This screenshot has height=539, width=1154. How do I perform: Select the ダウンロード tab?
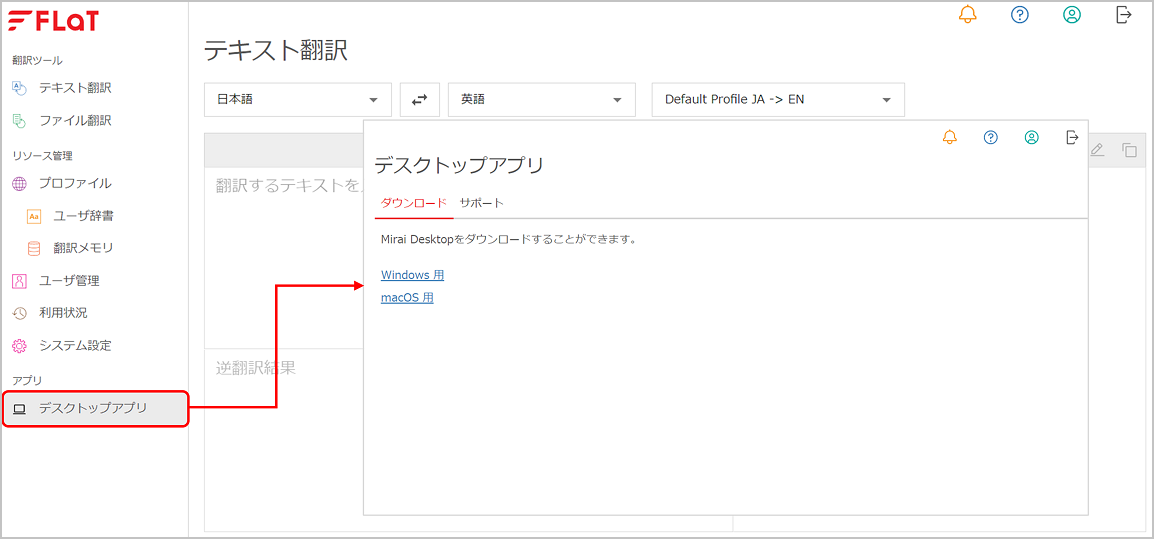coord(414,203)
